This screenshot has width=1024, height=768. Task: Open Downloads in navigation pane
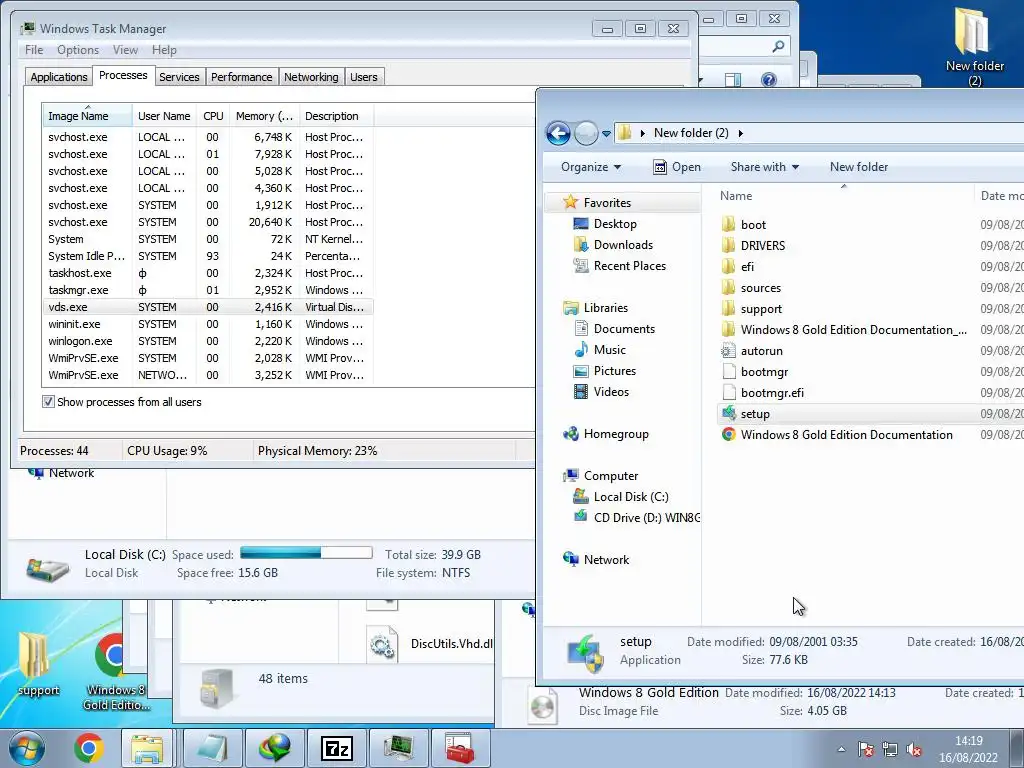(x=623, y=245)
